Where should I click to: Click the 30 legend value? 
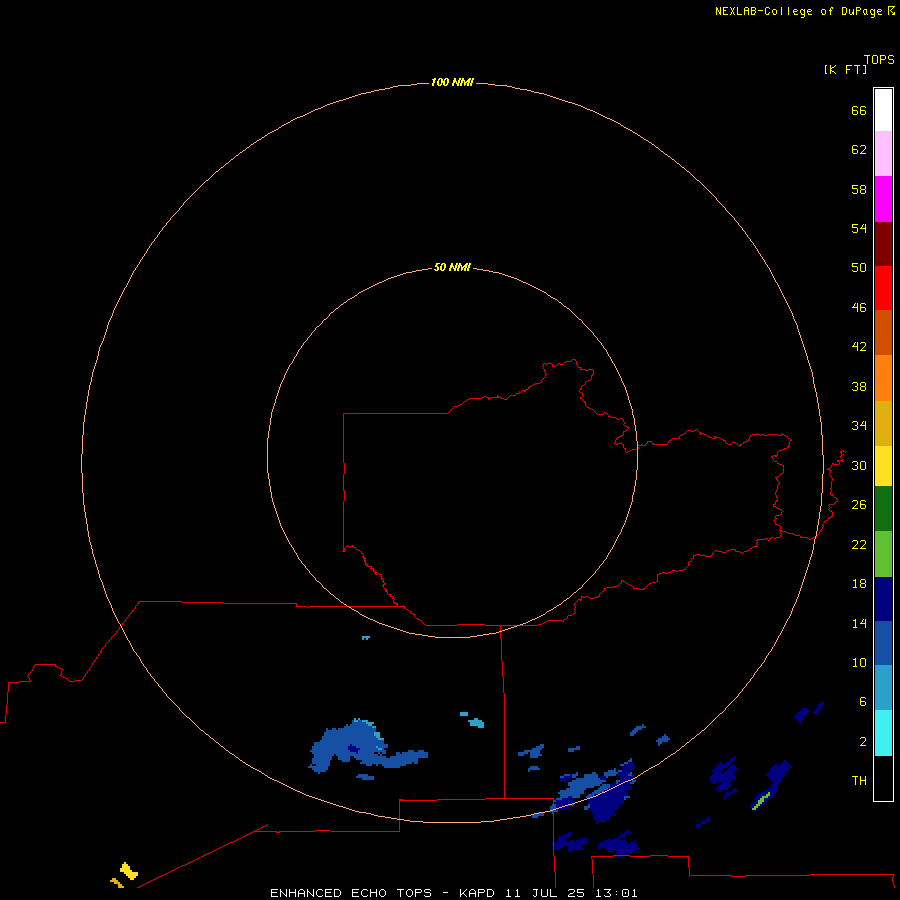point(859,465)
